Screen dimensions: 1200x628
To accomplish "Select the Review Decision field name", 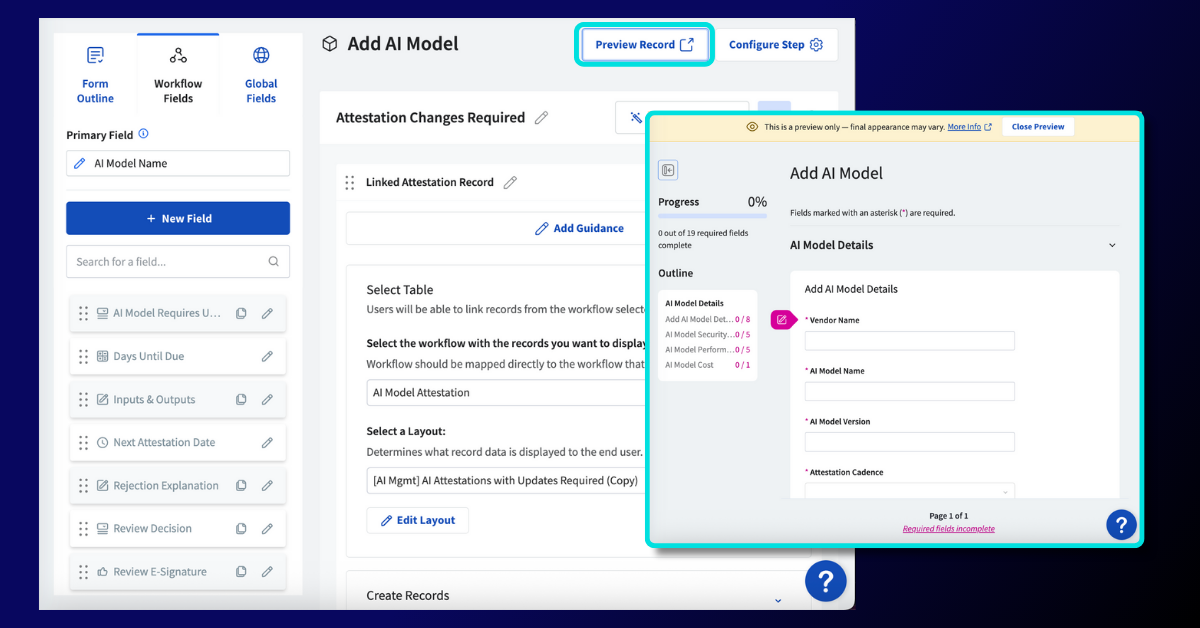I will click(152, 528).
